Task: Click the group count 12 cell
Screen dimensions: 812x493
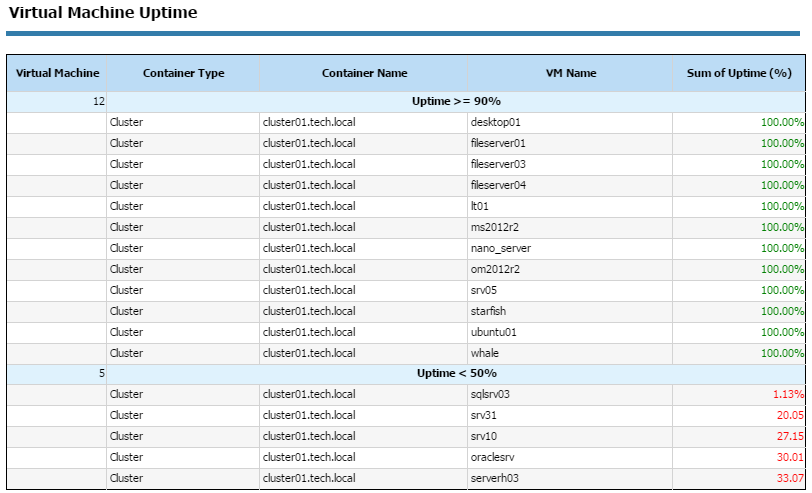Action: click(57, 102)
